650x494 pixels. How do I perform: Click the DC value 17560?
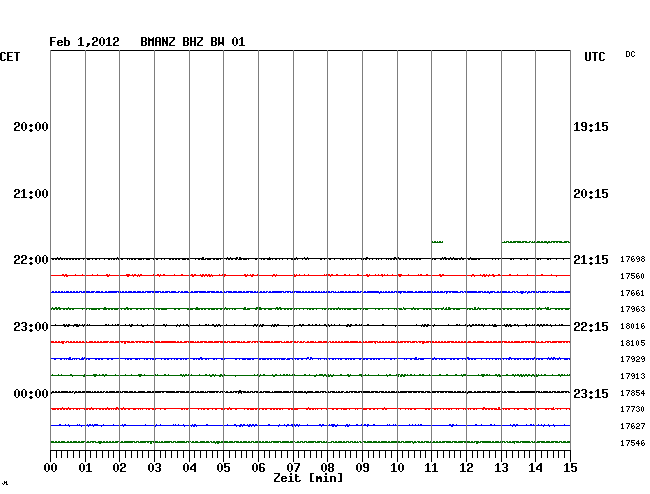pos(633,276)
